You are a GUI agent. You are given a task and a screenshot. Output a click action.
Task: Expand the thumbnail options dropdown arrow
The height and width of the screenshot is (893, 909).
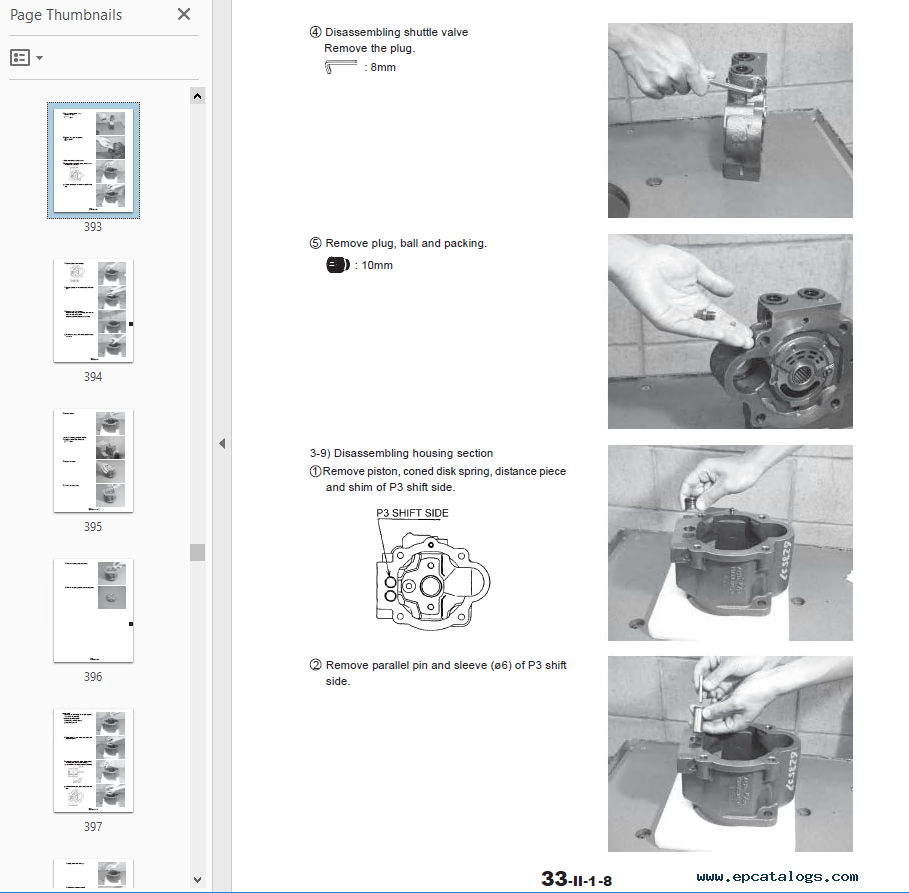click(x=39, y=57)
